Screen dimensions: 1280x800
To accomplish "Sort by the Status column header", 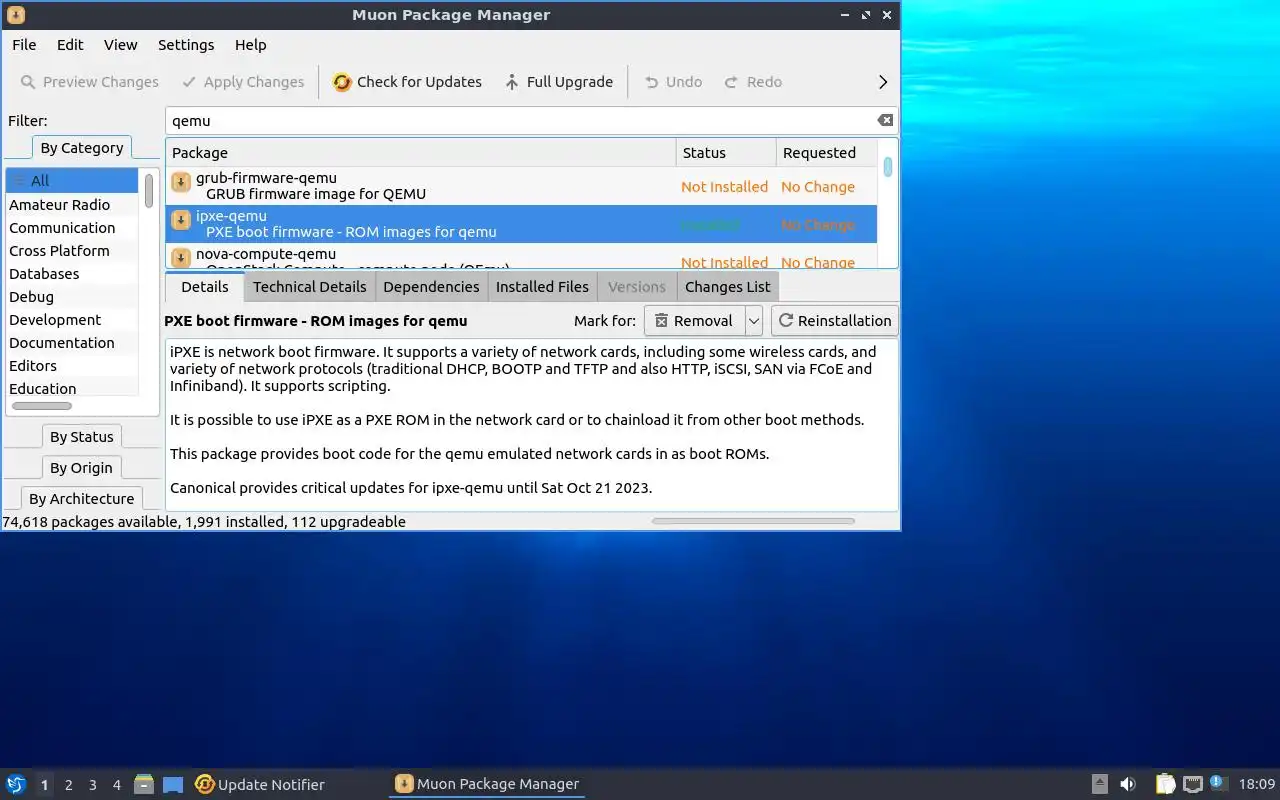I will coord(726,153).
